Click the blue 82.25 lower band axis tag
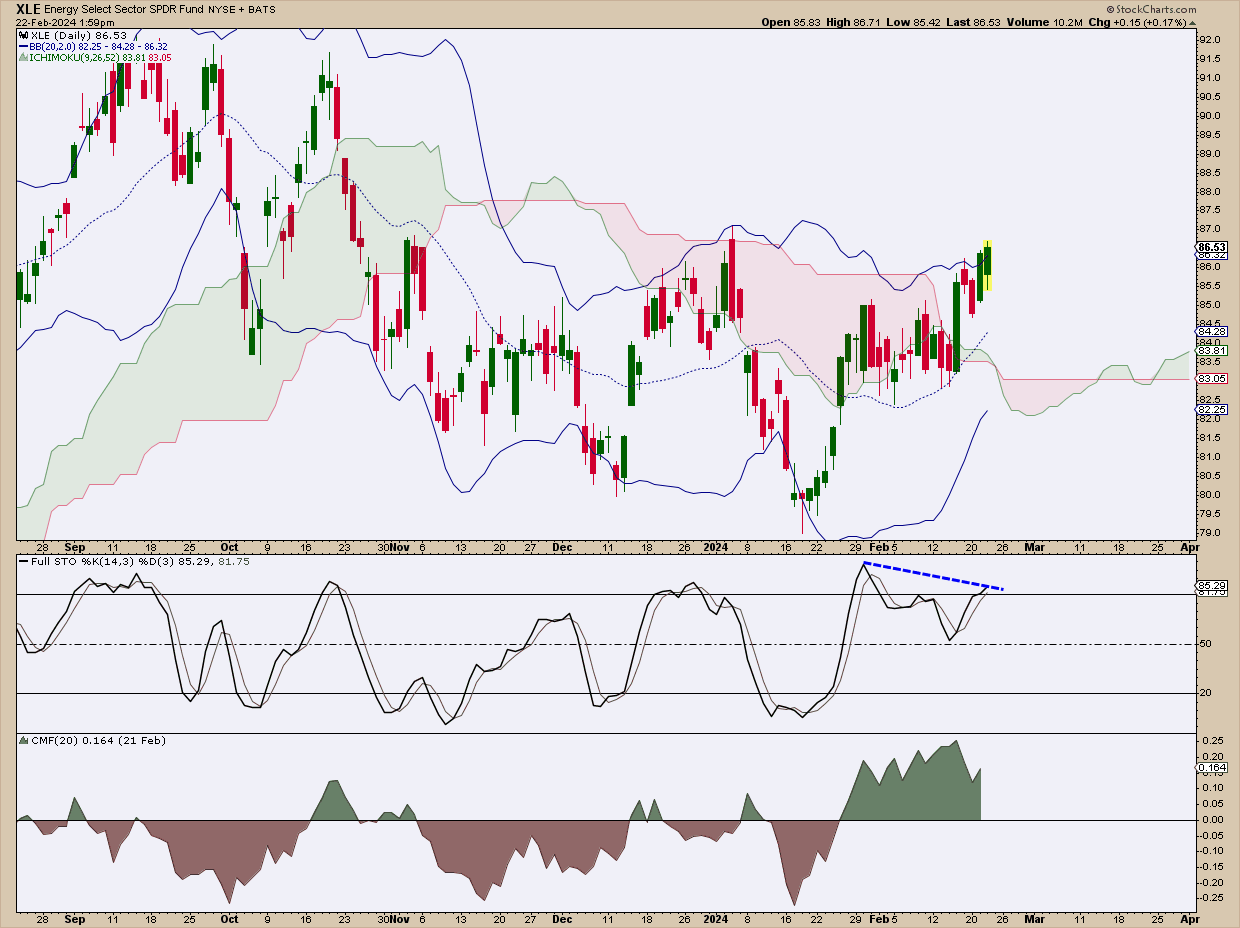This screenshot has height=928, width=1240. coord(1212,410)
